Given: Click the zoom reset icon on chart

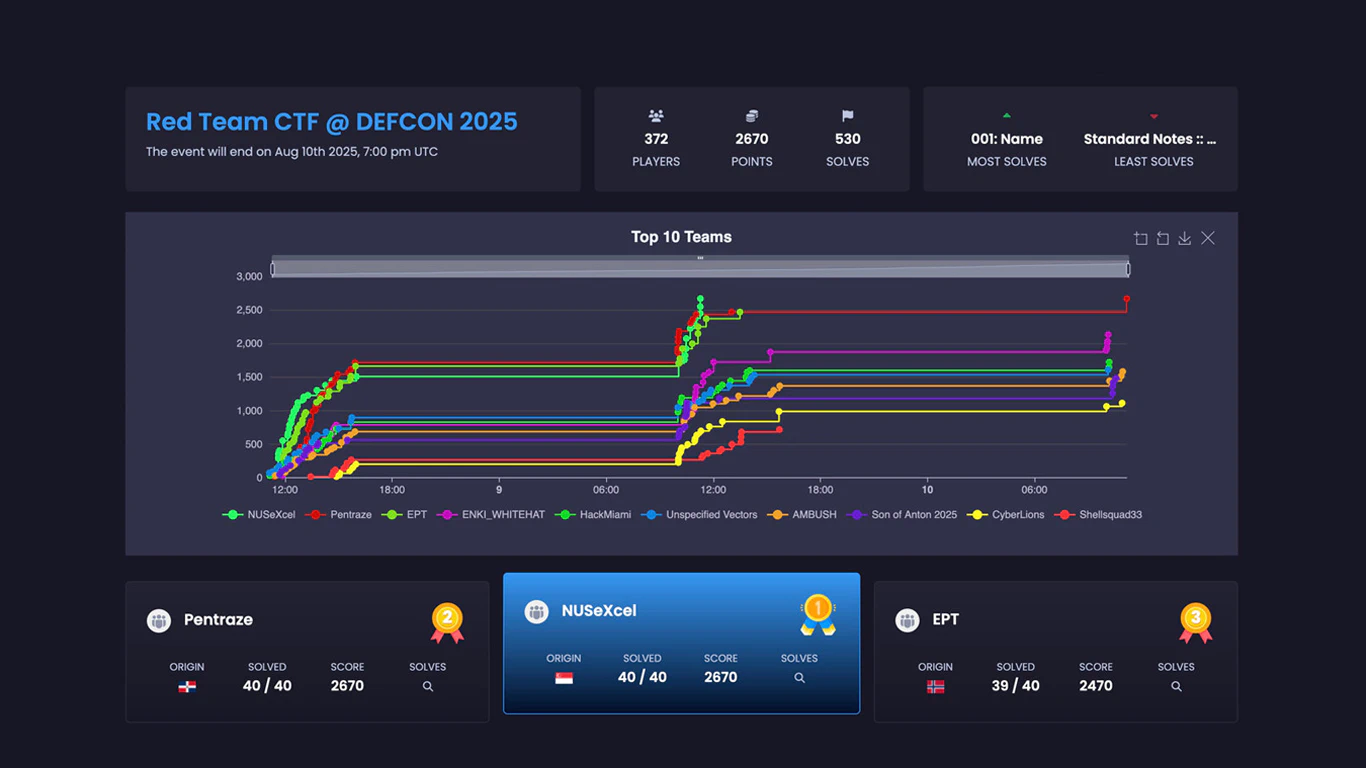Looking at the screenshot, I should tap(1163, 238).
